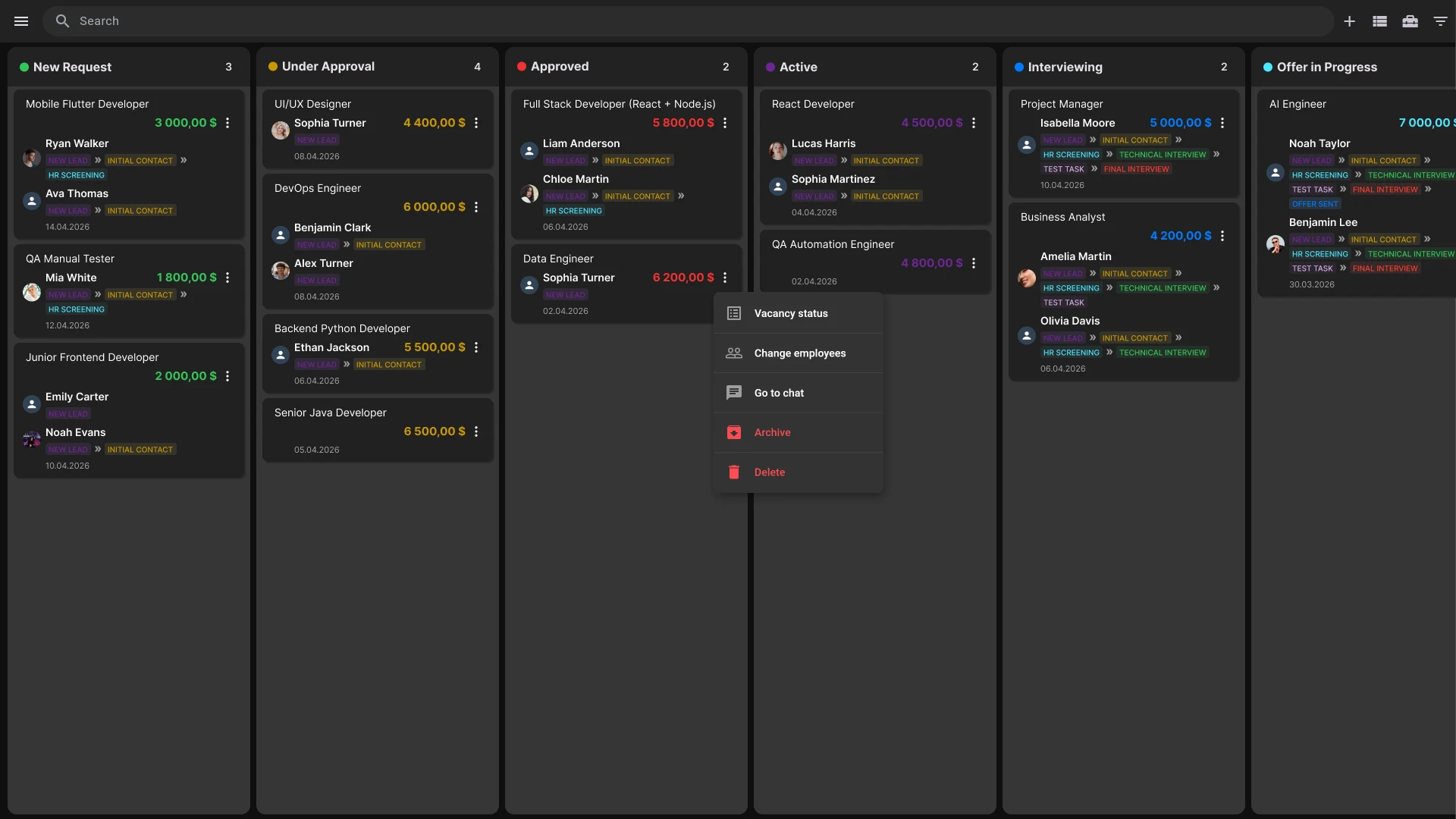1456x819 pixels.
Task: Open kebab menu for Business Analyst card
Action: (x=1222, y=236)
